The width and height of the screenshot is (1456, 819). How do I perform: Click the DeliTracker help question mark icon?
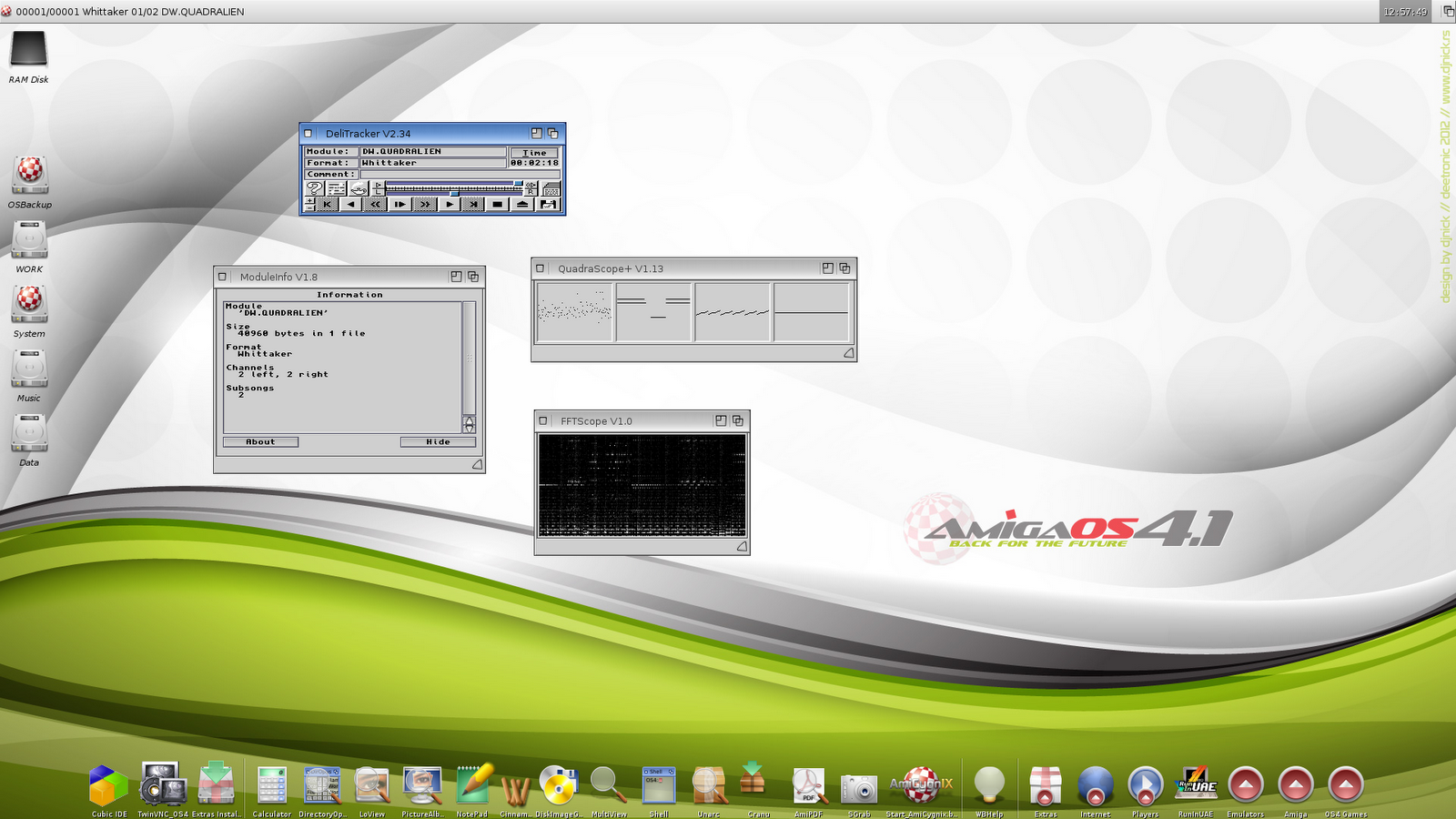[314, 188]
